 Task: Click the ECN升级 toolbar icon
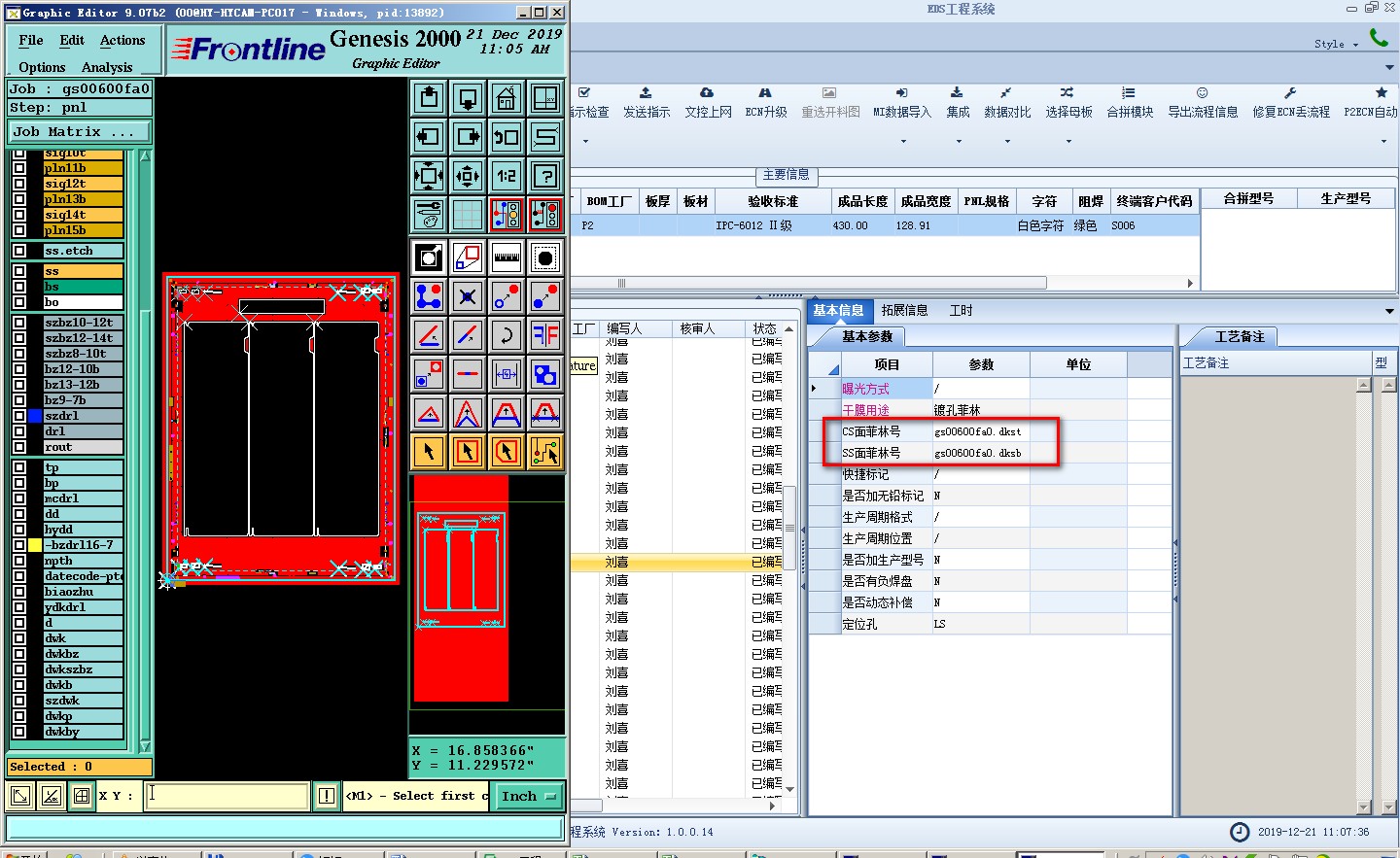(x=765, y=92)
